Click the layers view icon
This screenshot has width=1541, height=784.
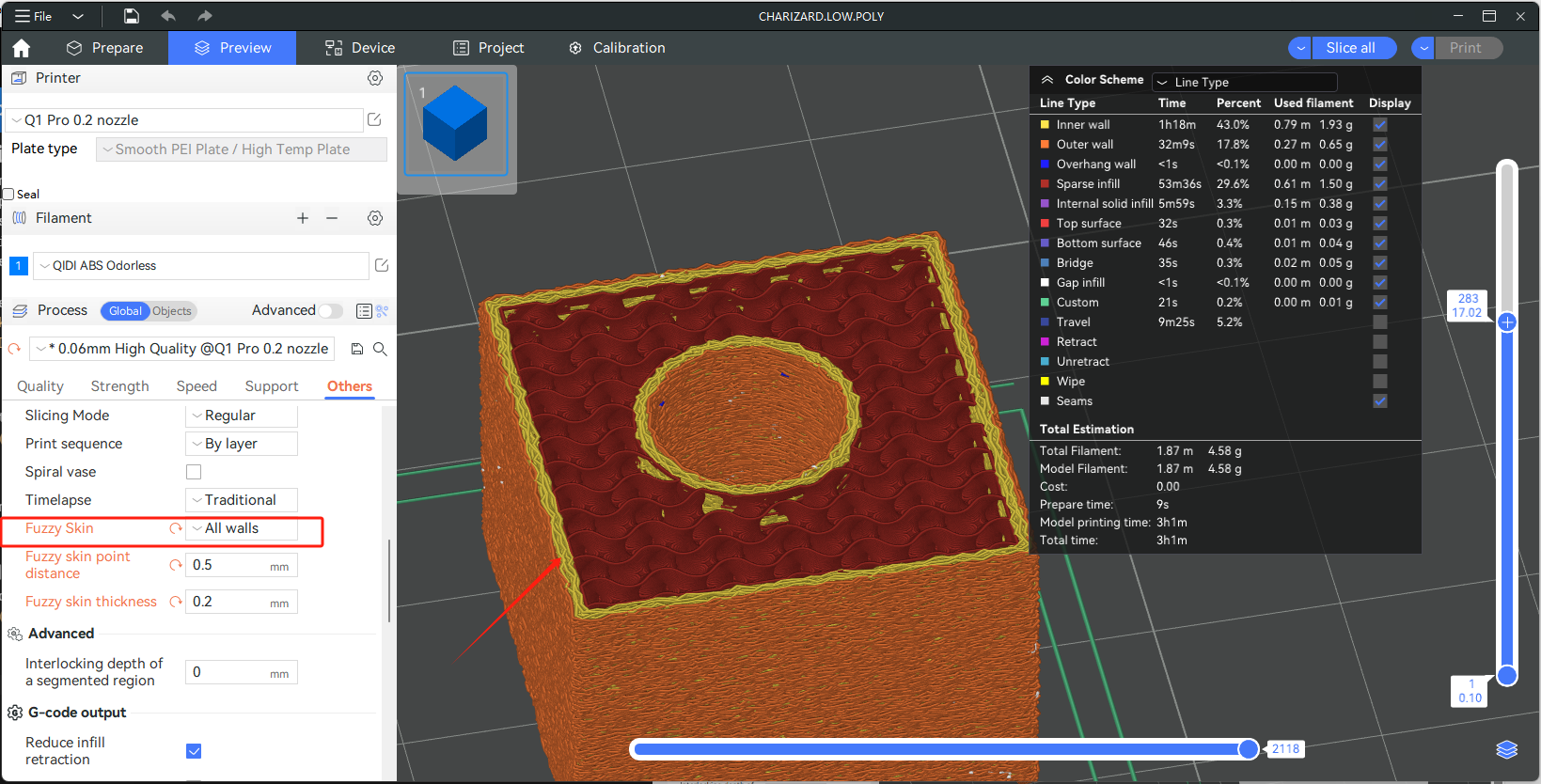[x=1507, y=749]
